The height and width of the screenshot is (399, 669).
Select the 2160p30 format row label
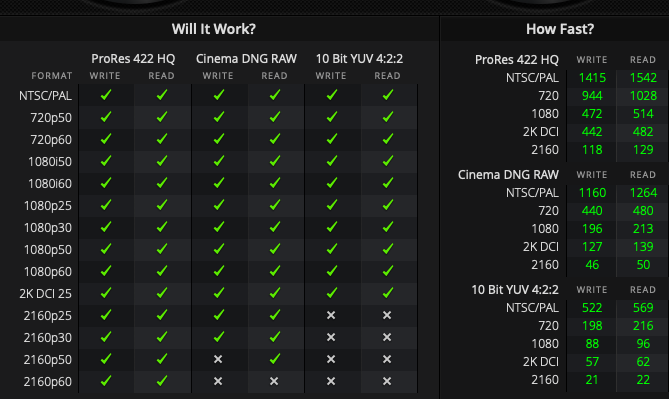pos(48,338)
